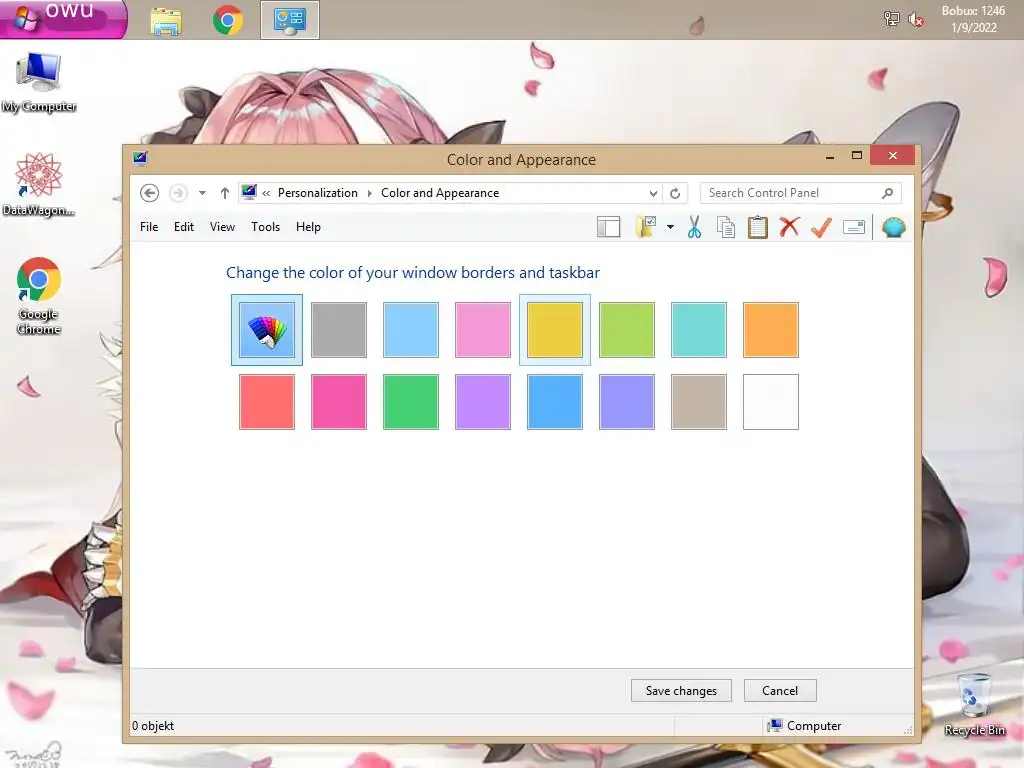Select the light pink color swatch
This screenshot has width=1024, height=768.
[483, 330]
